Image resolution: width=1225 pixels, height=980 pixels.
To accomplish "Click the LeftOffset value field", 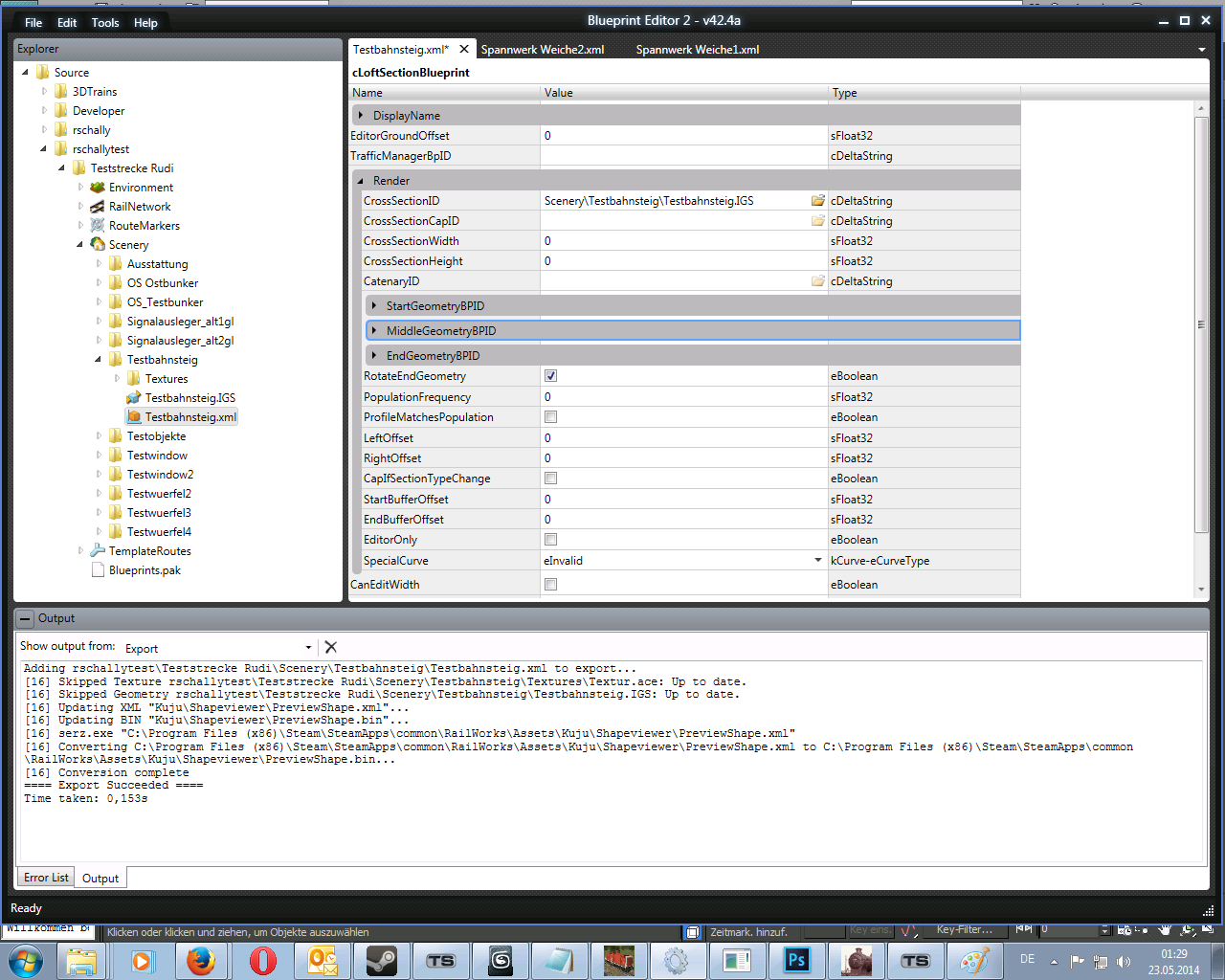I will (683, 438).
